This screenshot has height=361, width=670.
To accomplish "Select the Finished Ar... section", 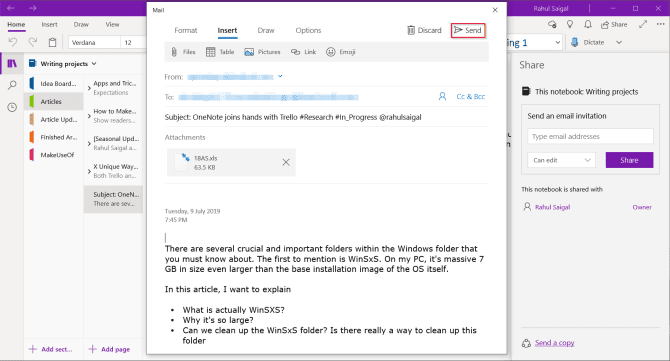I will click(54, 137).
